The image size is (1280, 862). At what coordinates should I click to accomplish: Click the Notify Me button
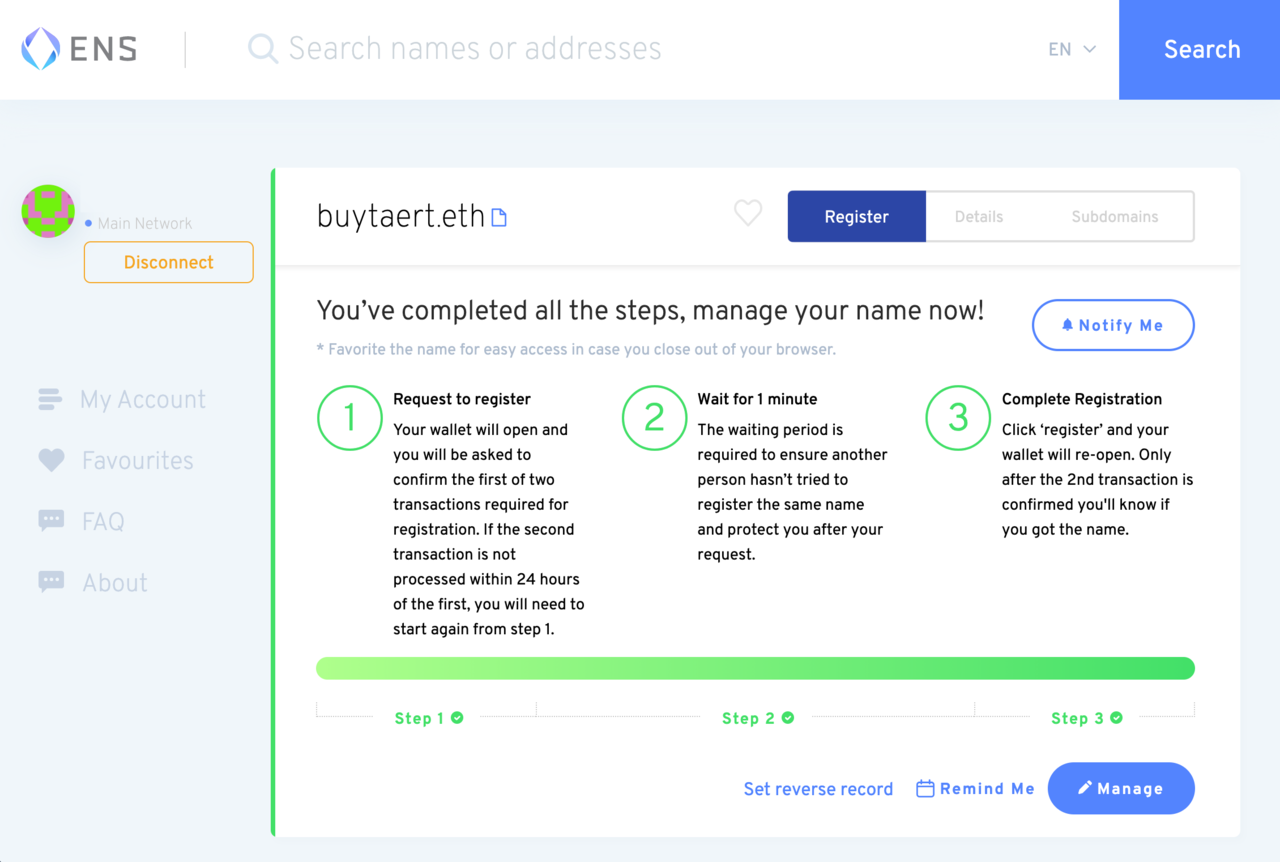click(1113, 325)
